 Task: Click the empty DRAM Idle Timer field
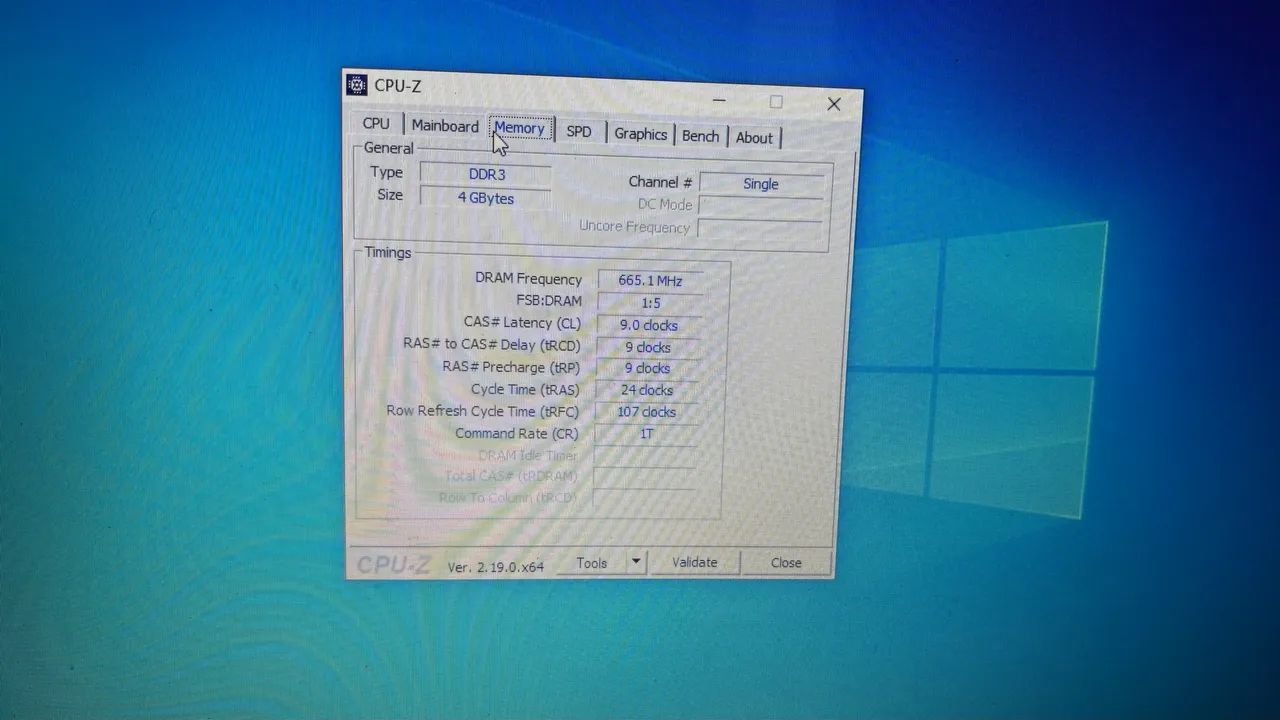644,456
